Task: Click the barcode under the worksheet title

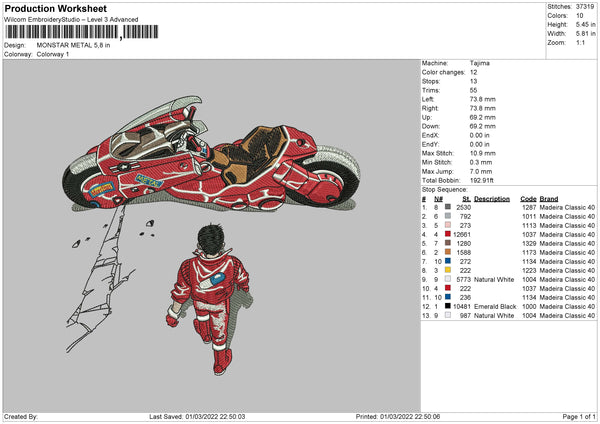Action: pyautogui.click(x=82, y=32)
